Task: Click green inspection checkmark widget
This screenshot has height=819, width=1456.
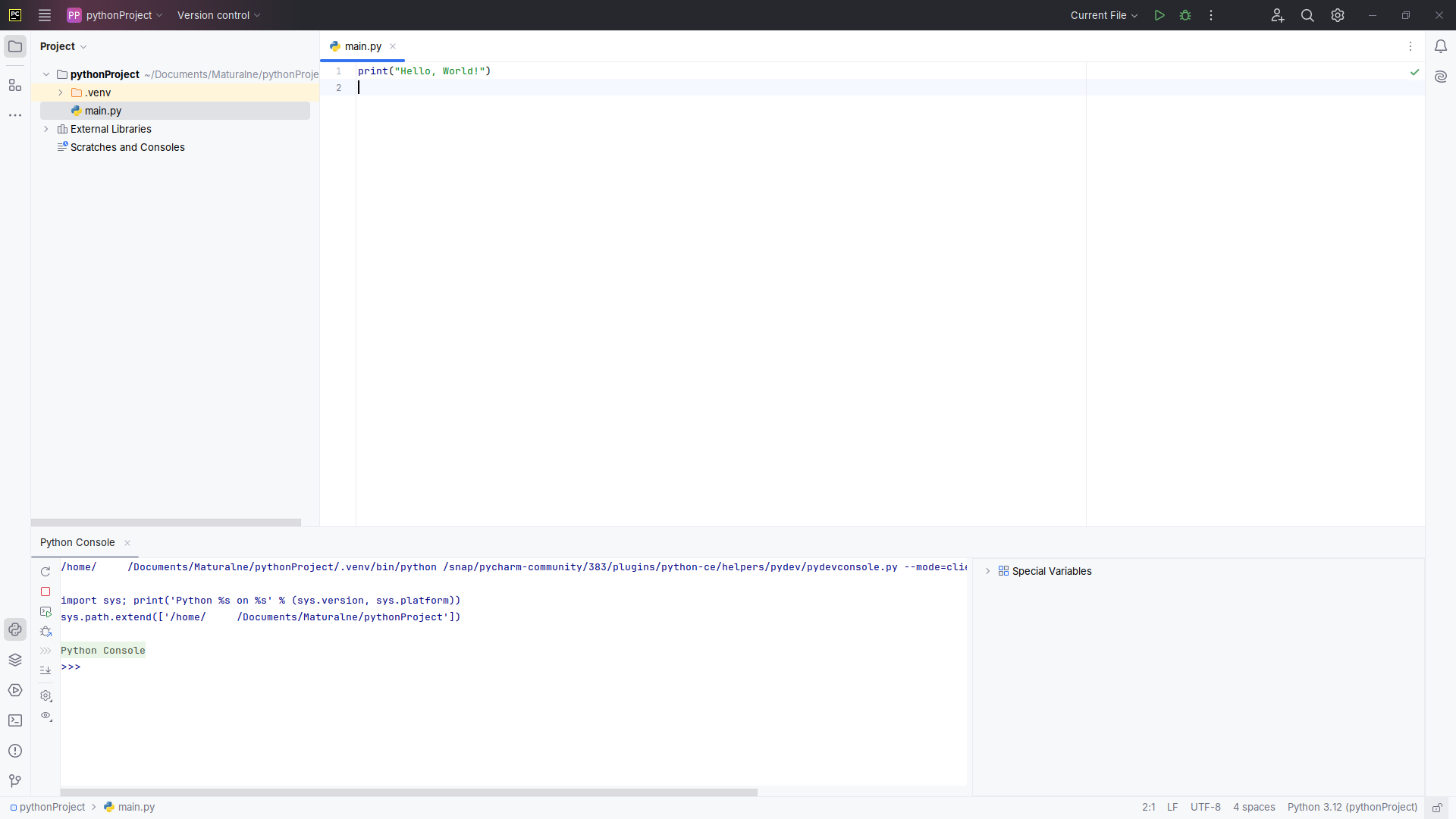Action: click(1414, 72)
